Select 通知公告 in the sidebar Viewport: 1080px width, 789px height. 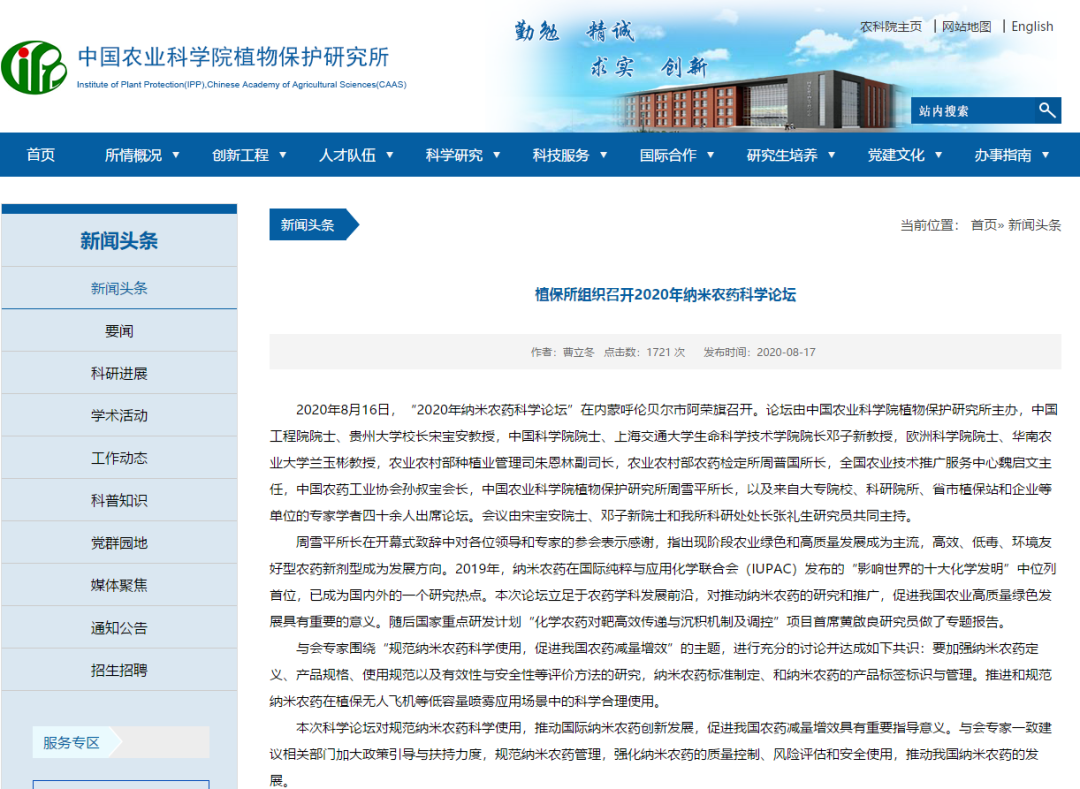pyautogui.click(x=119, y=628)
